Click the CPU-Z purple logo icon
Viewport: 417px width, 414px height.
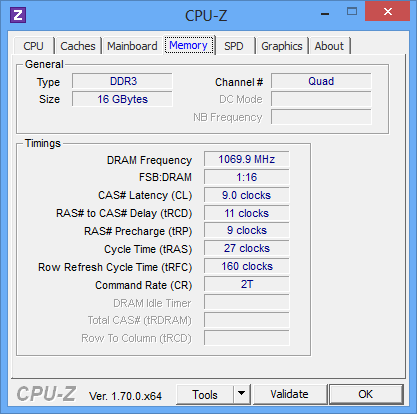(18, 15)
